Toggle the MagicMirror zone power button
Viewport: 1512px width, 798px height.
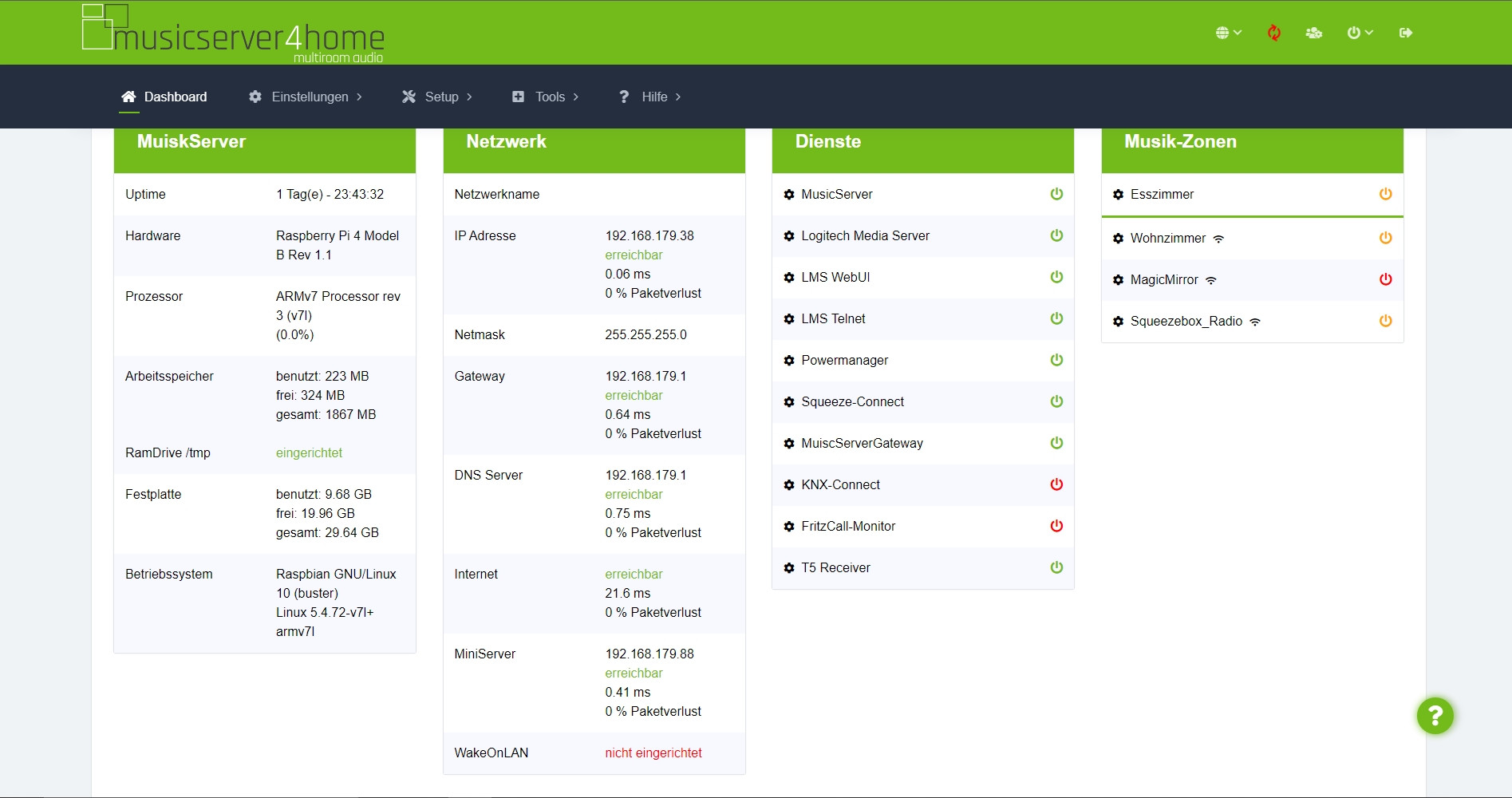[x=1386, y=279]
